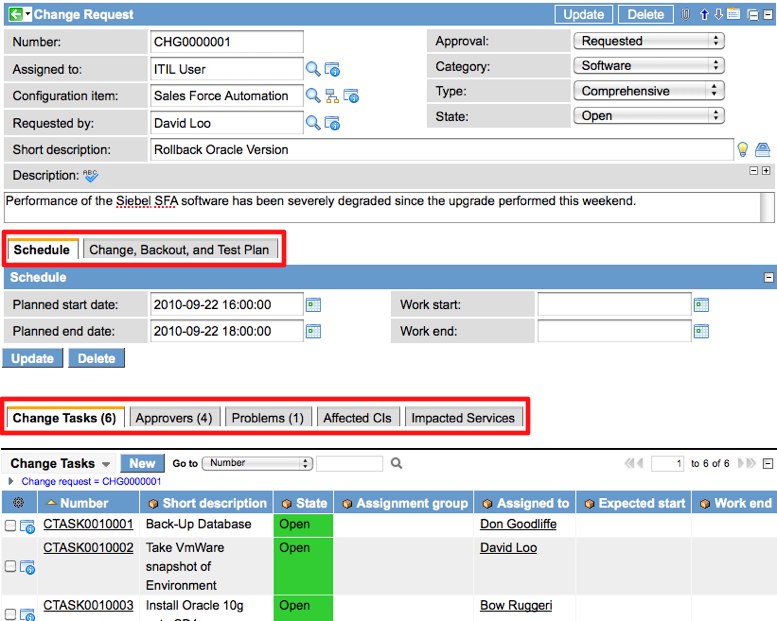Open the Approvers (4) tab
This screenshot has width=777, height=621.
(x=173, y=418)
